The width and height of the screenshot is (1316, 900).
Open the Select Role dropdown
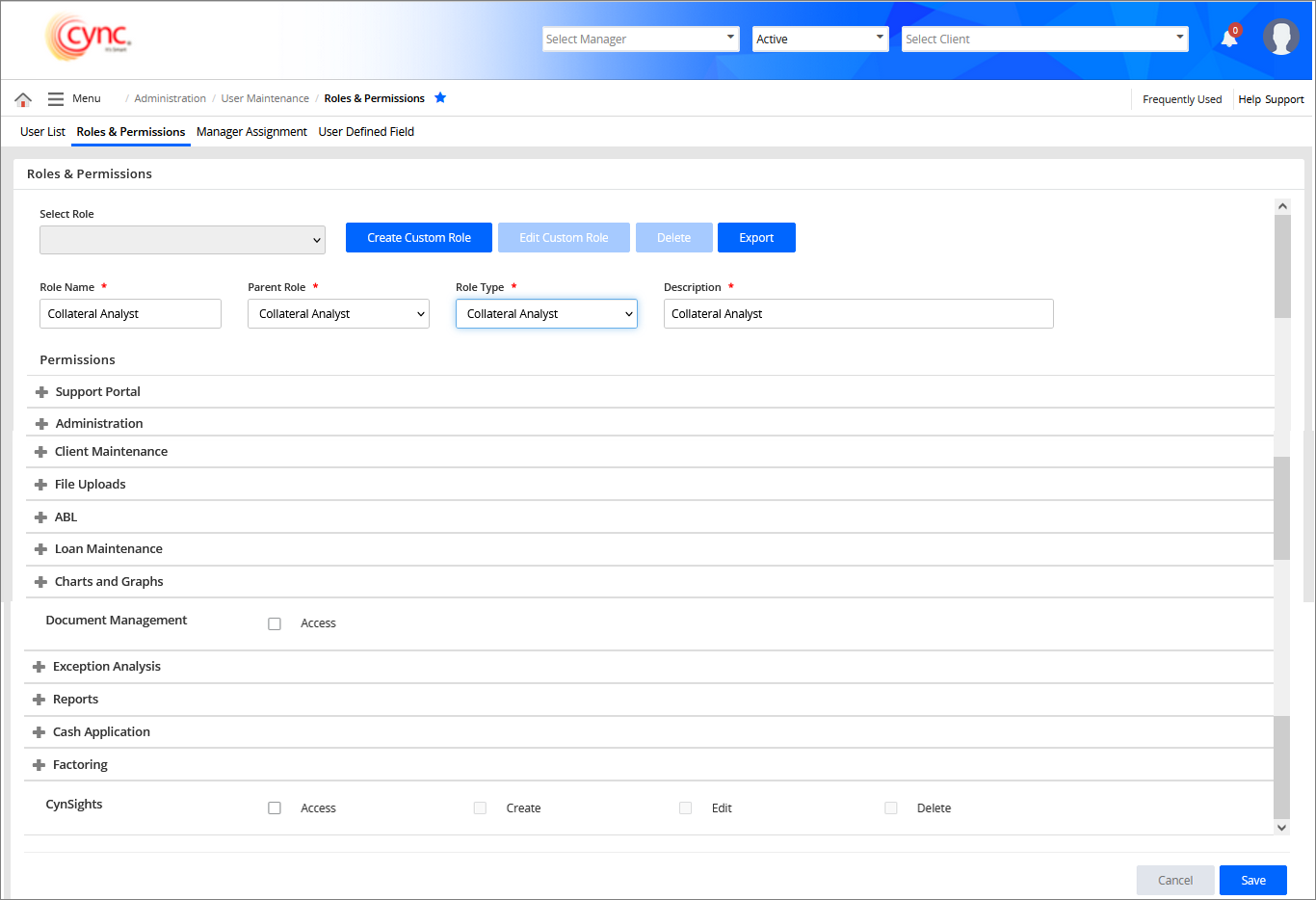pyautogui.click(x=182, y=240)
